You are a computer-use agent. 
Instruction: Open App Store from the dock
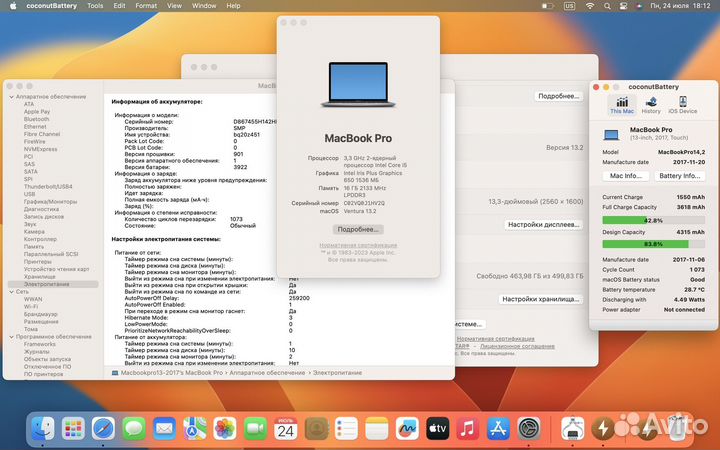498,429
